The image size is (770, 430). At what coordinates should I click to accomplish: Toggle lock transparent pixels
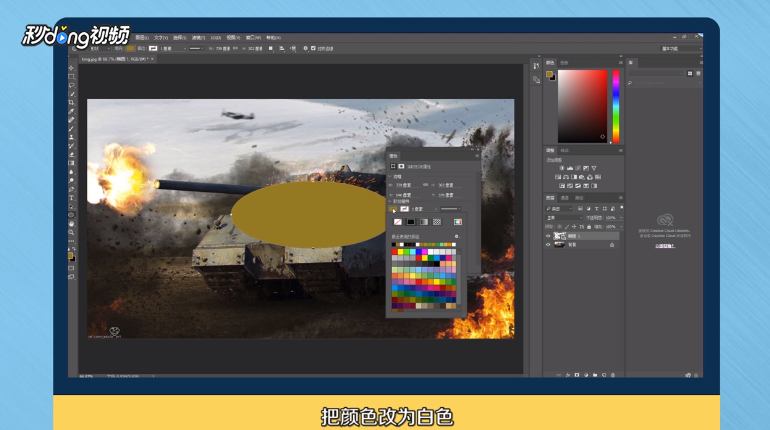[559, 227]
